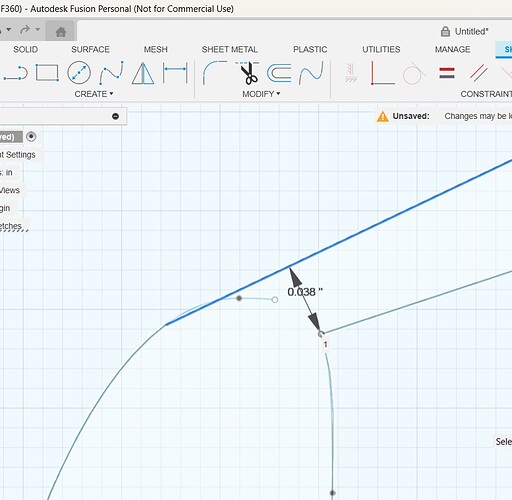Apply the Parallel constraint icon
512x500 pixels.
pos(479,73)
